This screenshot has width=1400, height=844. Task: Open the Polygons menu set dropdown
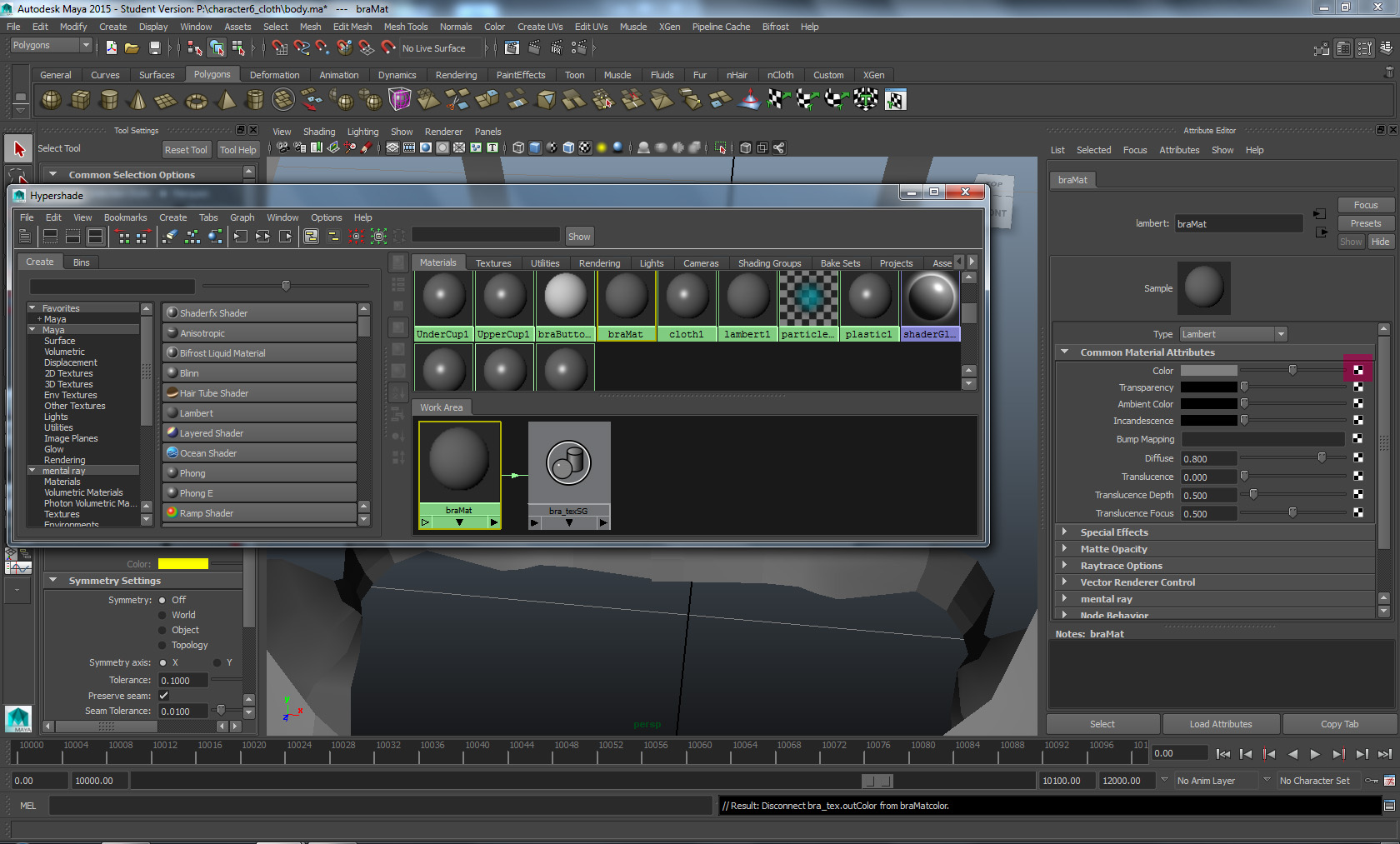click(50, 46)
